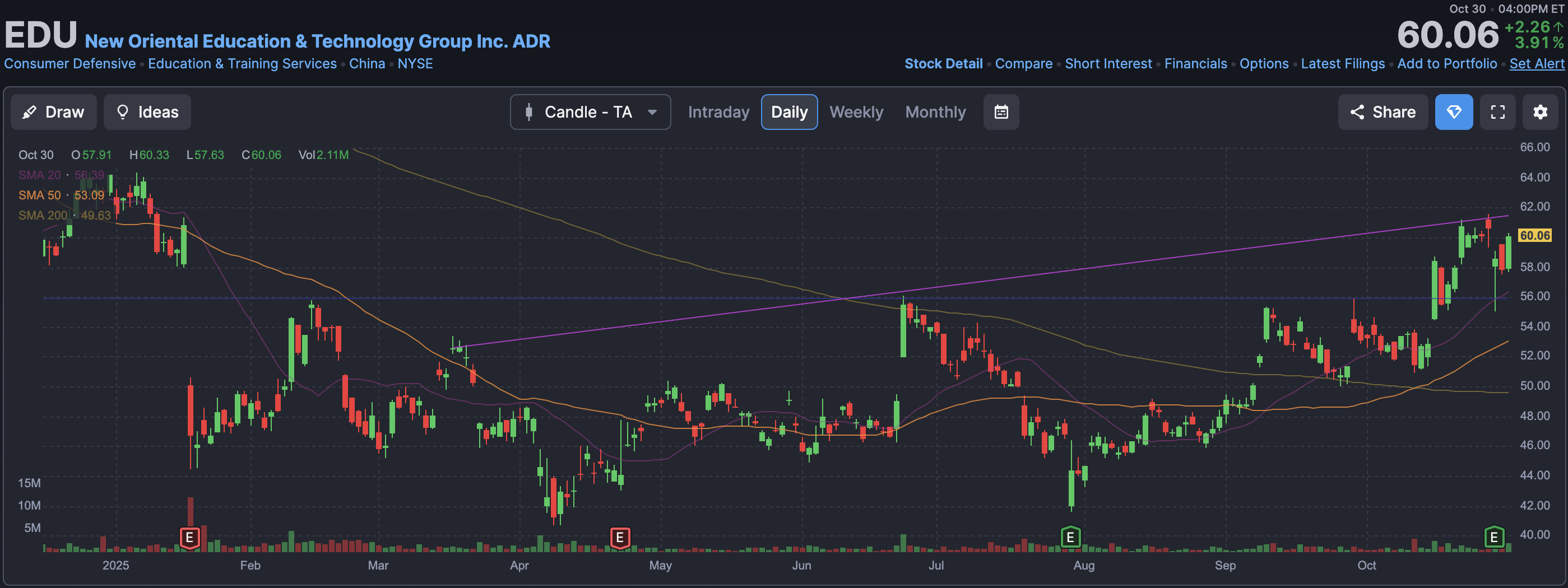Click the 60.06 current price tag on axis
Screen dimensions: 1568x588
(x=1534, y=235)
